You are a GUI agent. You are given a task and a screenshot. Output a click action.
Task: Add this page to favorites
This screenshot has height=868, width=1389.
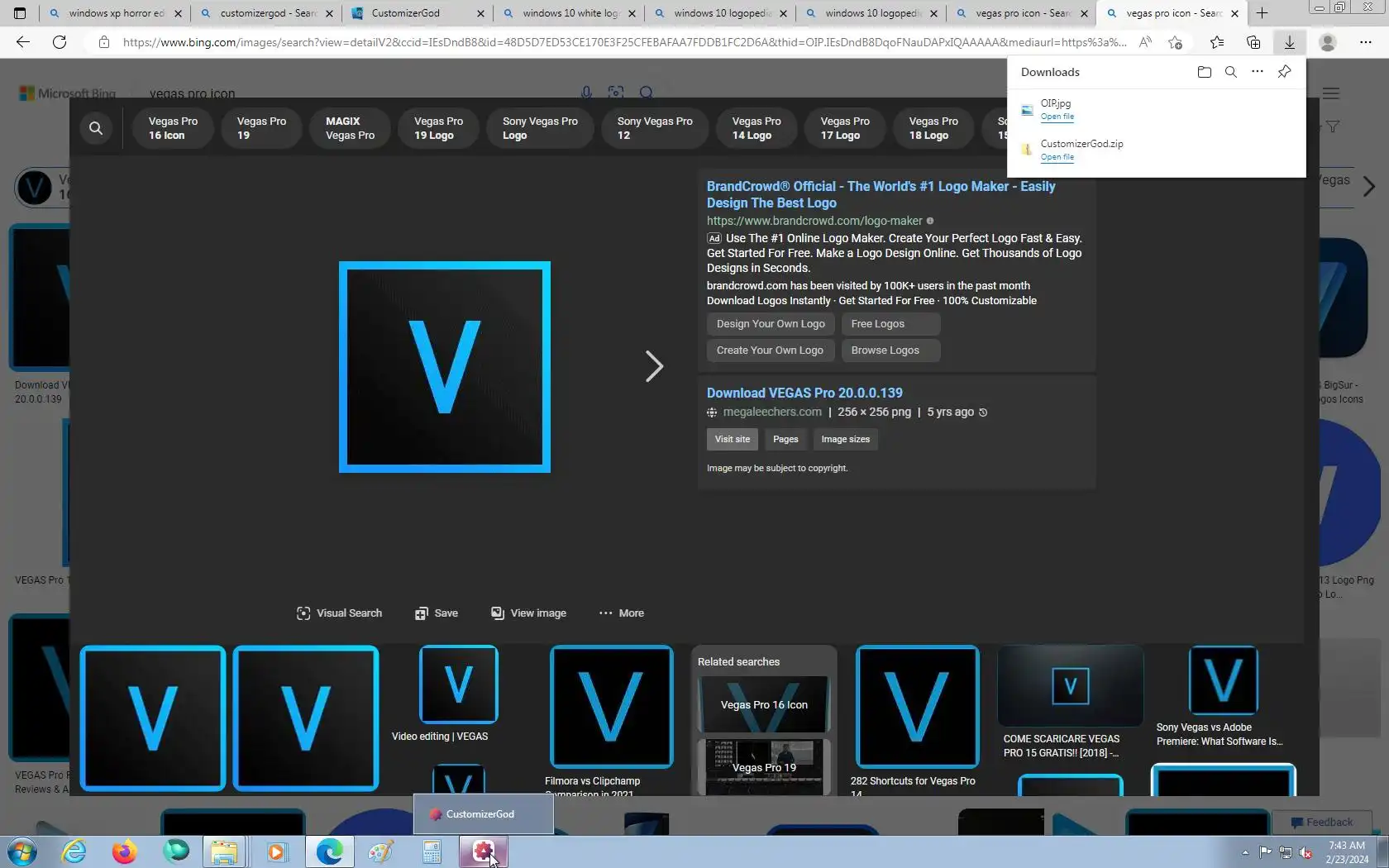(1175, 42)
